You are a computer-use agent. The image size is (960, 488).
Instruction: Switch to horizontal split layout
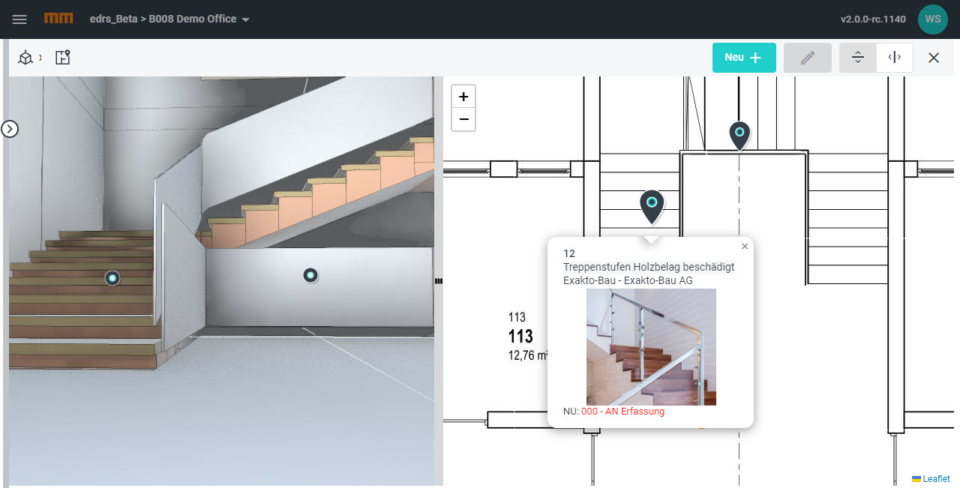[x=858, y=58]
